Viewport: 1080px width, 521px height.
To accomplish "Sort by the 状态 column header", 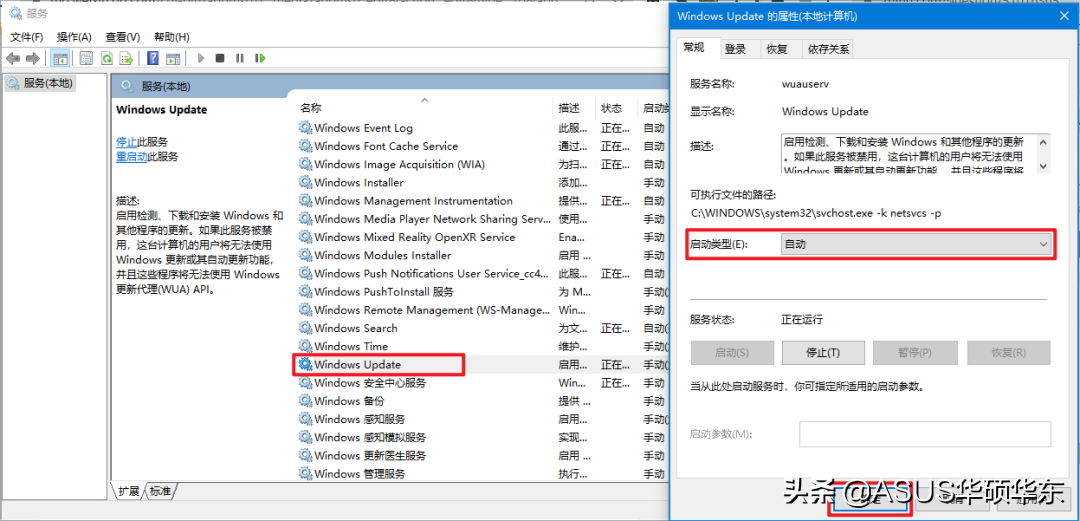I will click(616, 108).
